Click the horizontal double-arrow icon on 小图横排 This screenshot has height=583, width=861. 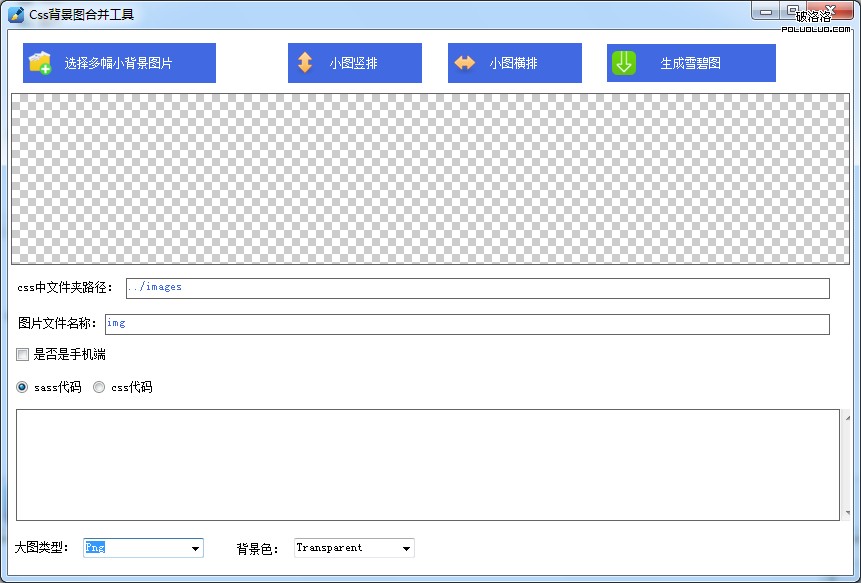point(464,62)
